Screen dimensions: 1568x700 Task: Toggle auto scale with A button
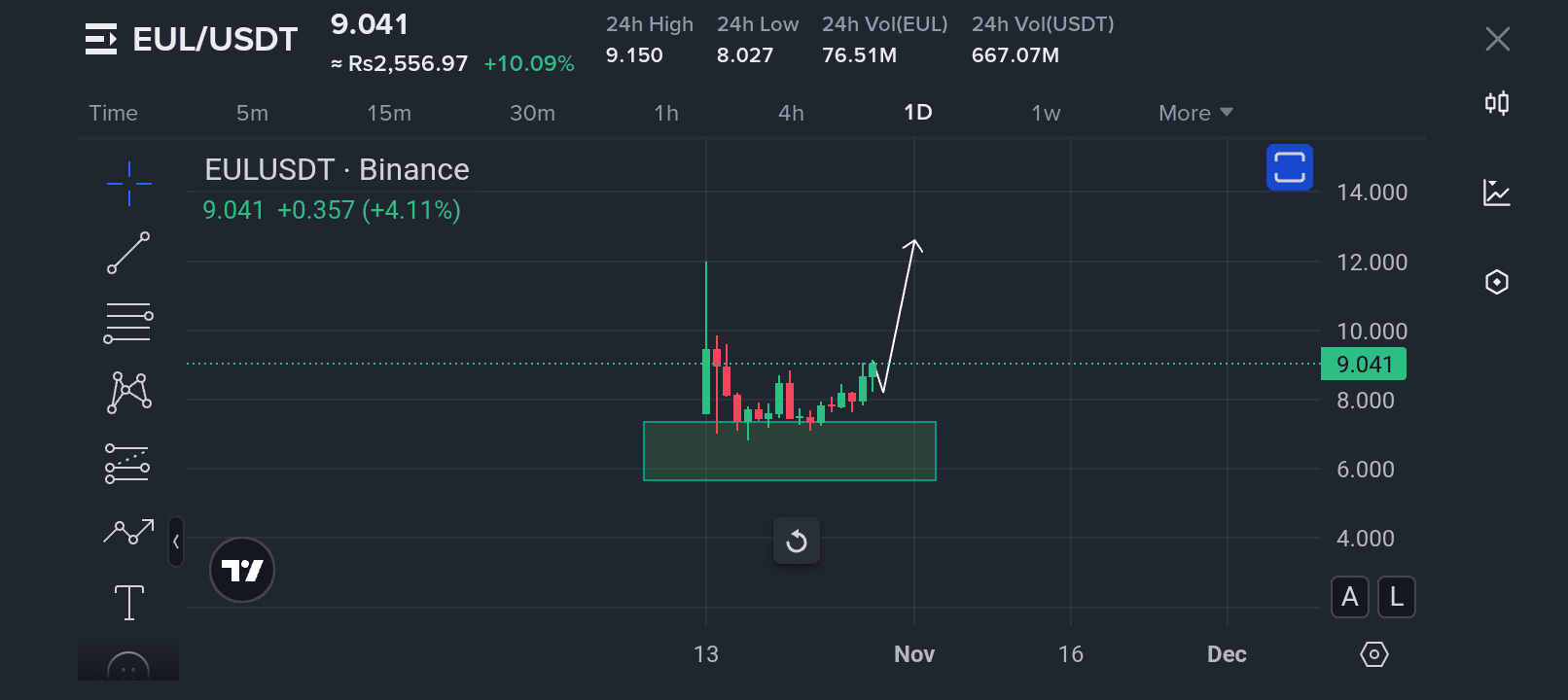(x=1349, y=597)
